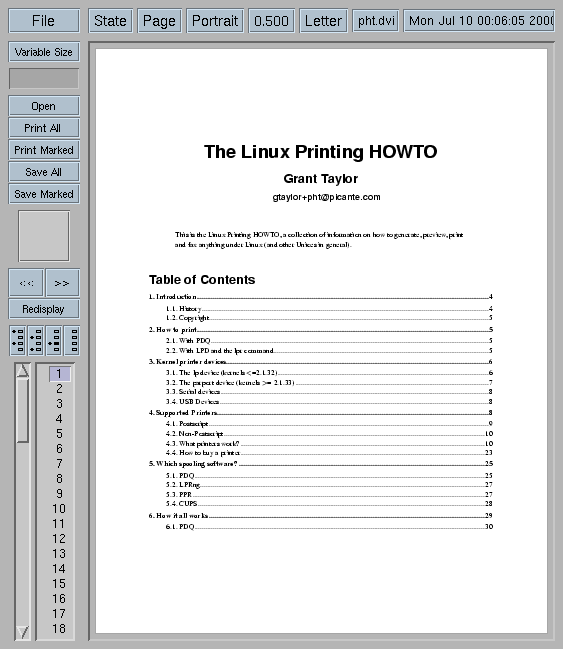This screenshot has width=563, height=649.
Task: Go to previous page with << button
Action: click(26, 283)
